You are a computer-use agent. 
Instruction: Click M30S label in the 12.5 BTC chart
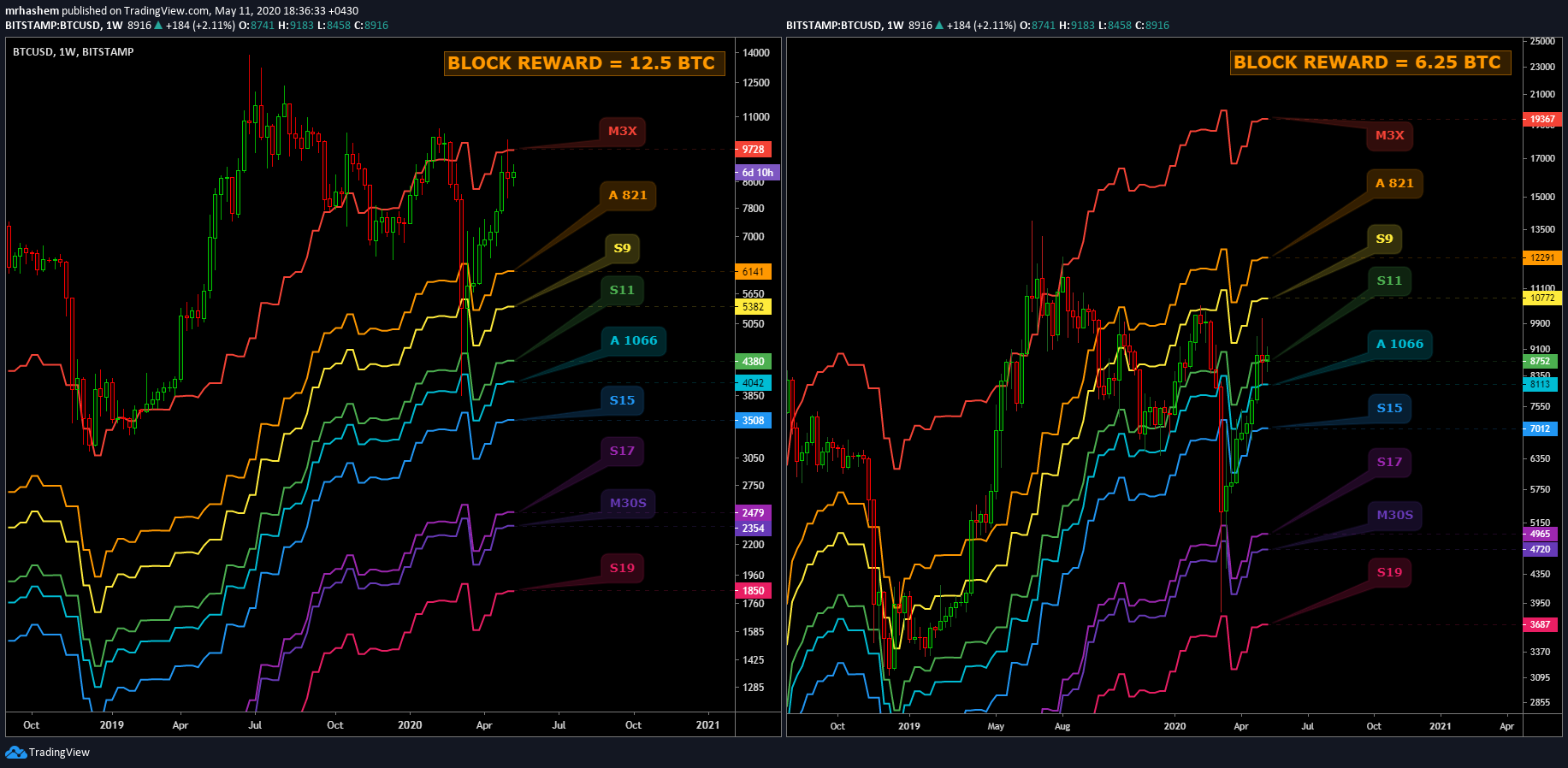tap(628, 503)
